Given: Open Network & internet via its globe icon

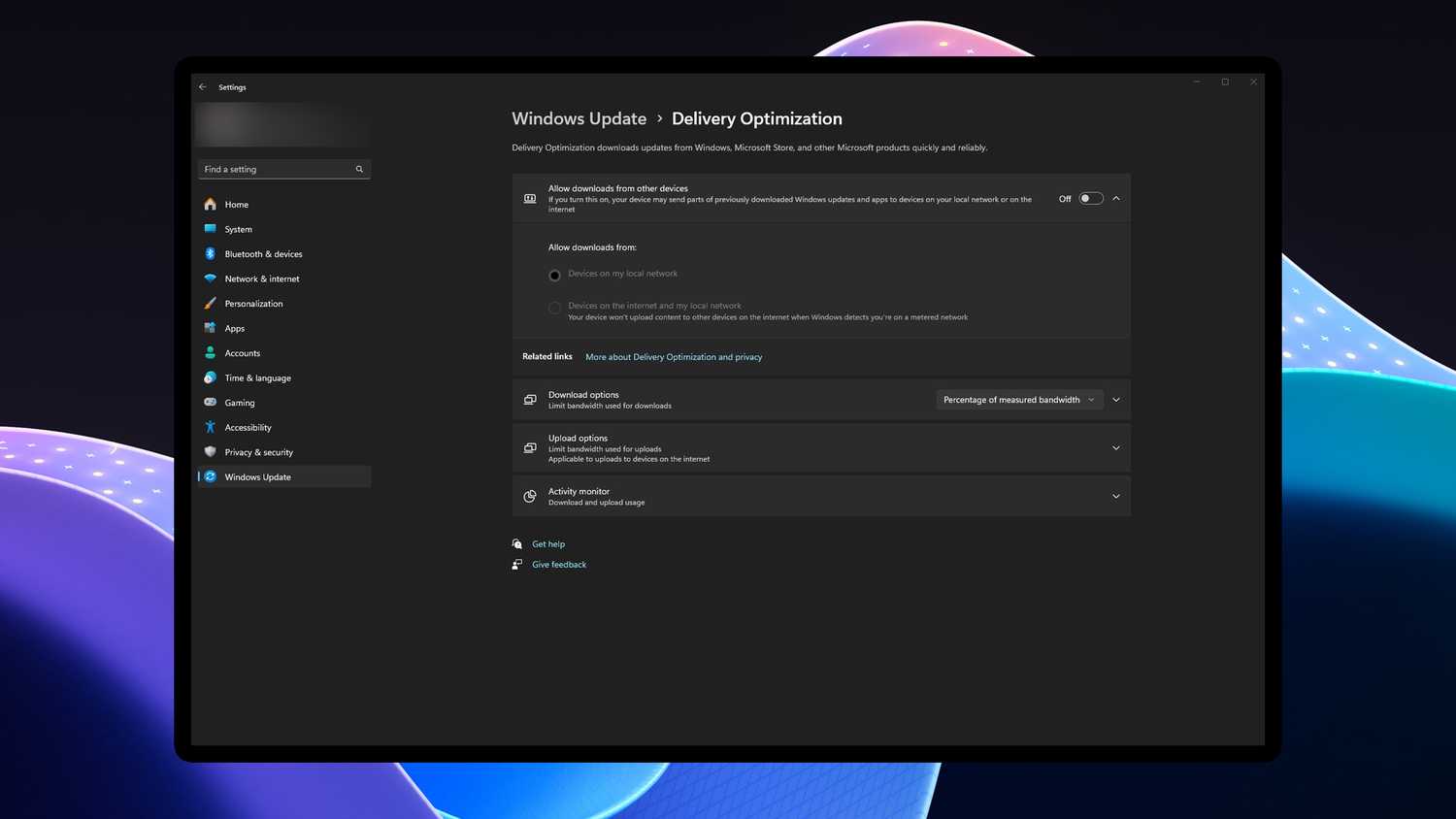Looking at the screenshot, I should 210,278.
